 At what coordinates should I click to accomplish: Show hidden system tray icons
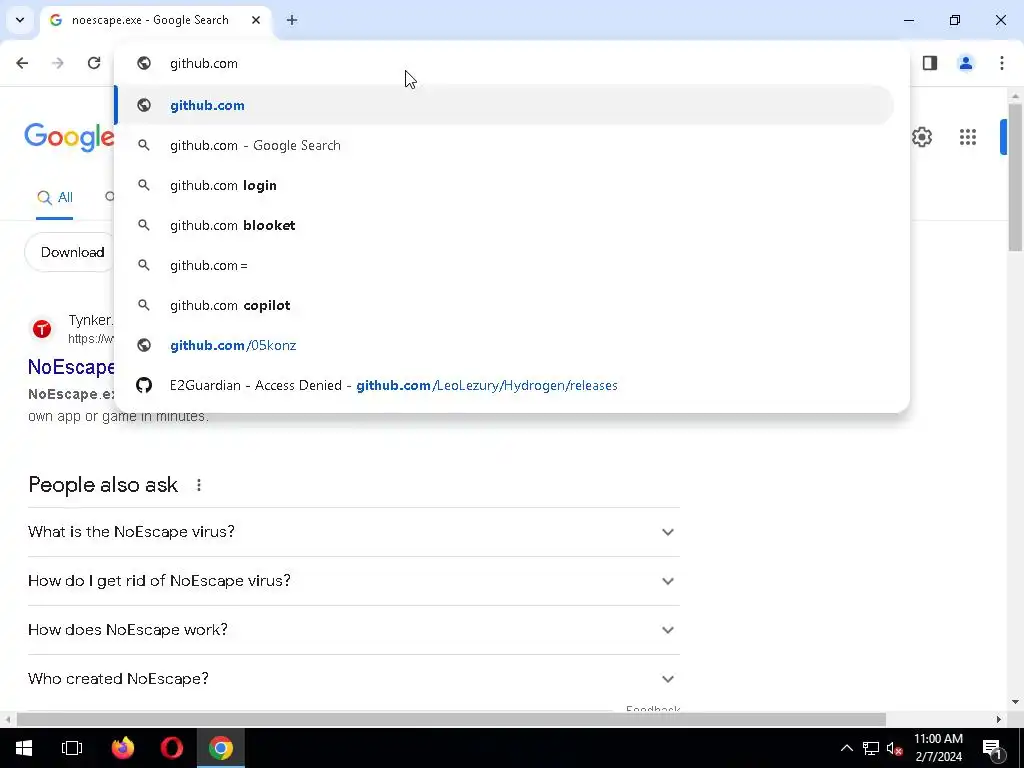(x=846, y=748)
